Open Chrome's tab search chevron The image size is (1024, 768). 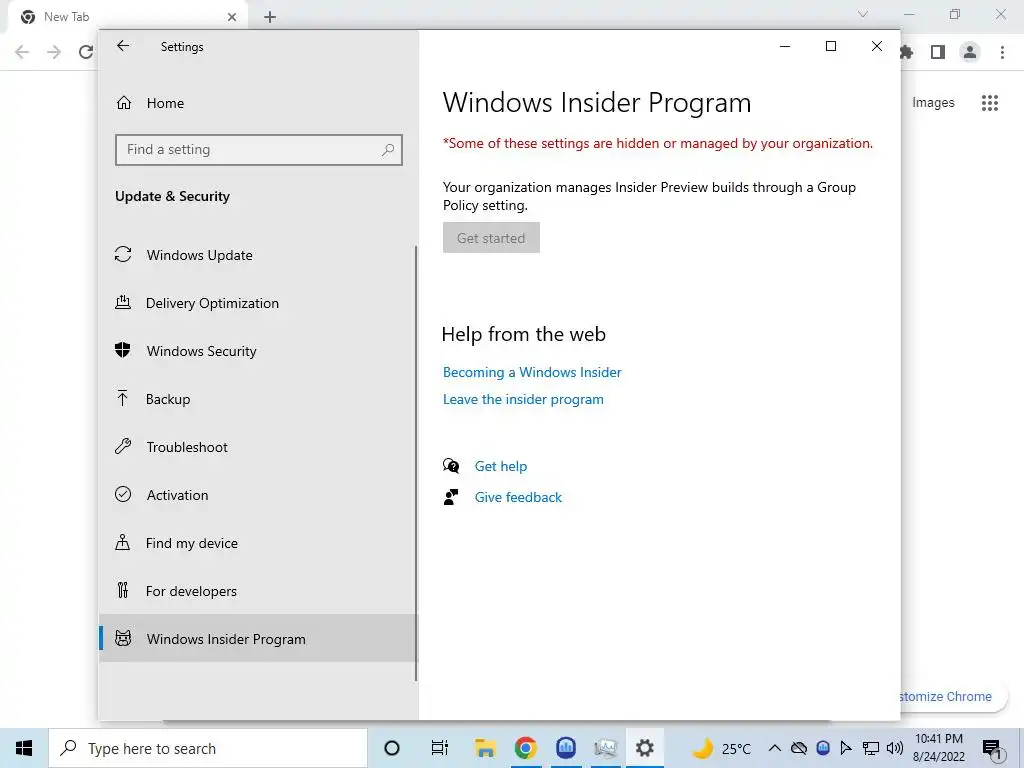click(863, 14)
